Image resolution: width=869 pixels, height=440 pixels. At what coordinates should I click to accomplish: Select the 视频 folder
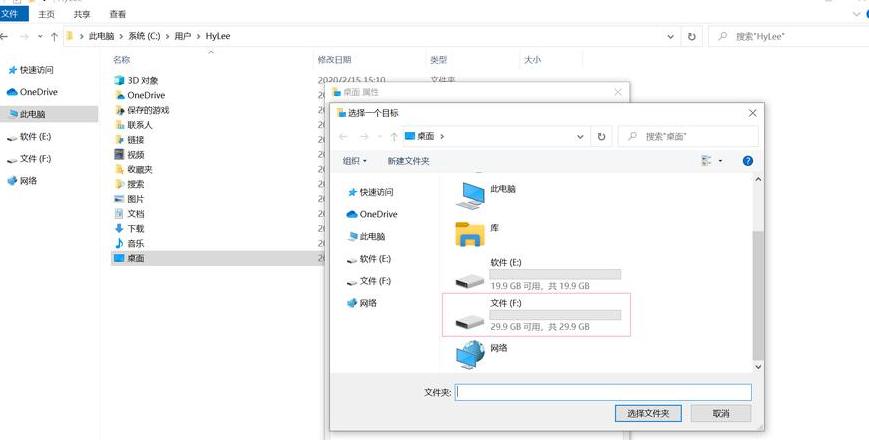[x=129, y=155]
